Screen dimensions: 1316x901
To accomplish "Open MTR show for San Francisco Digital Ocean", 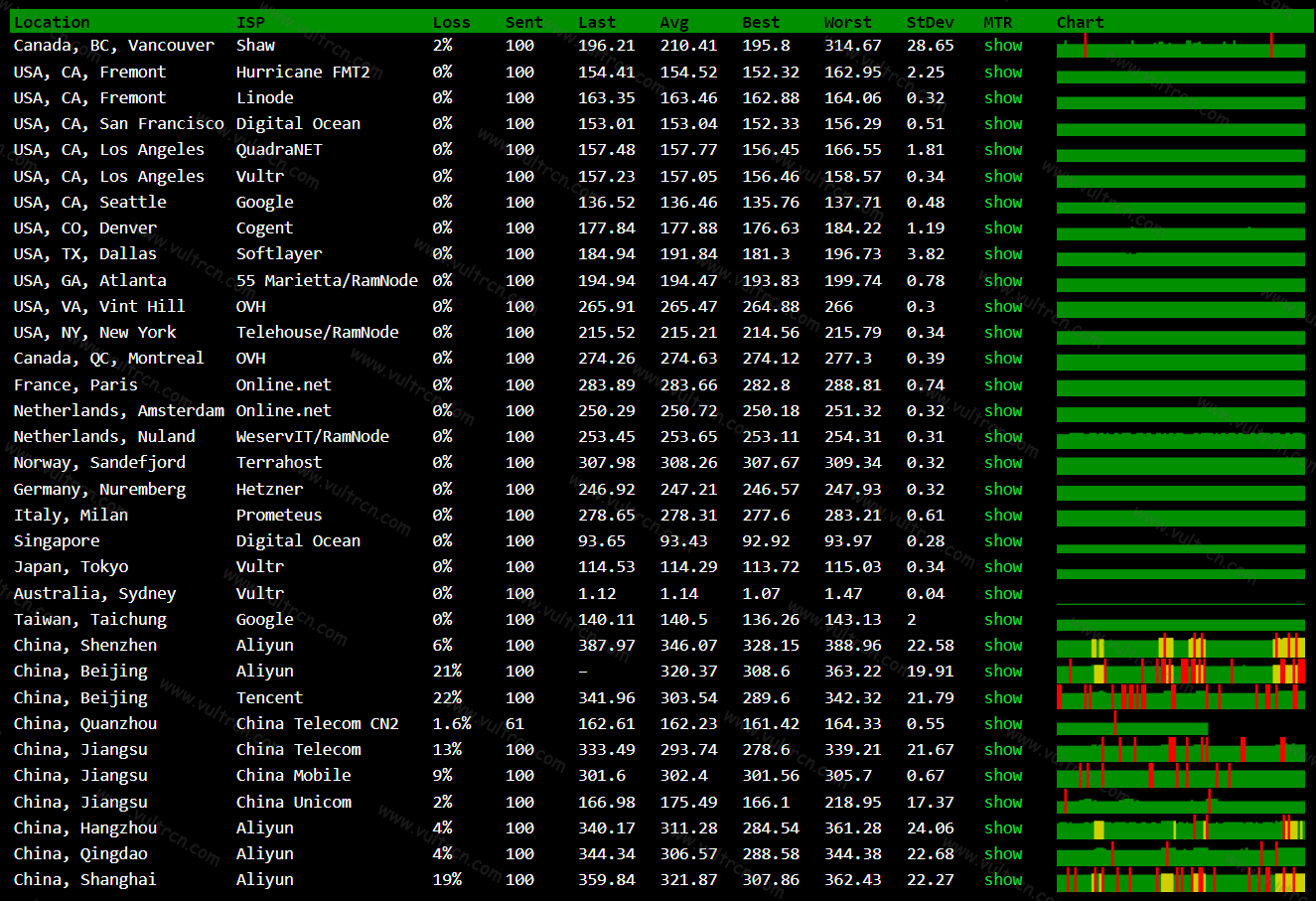I will pyautogui.click(x=1003, y=123).
